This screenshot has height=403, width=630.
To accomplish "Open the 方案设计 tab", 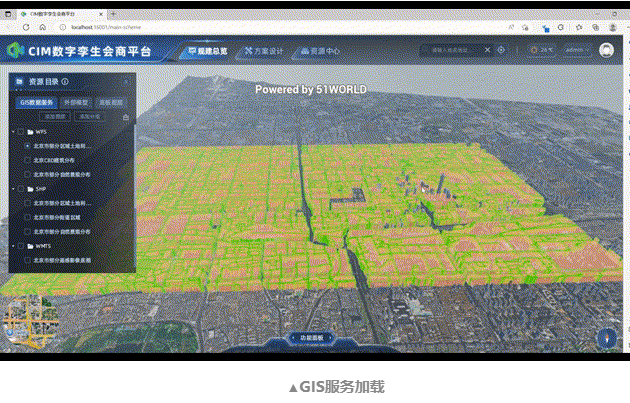I will coord(264,50).
